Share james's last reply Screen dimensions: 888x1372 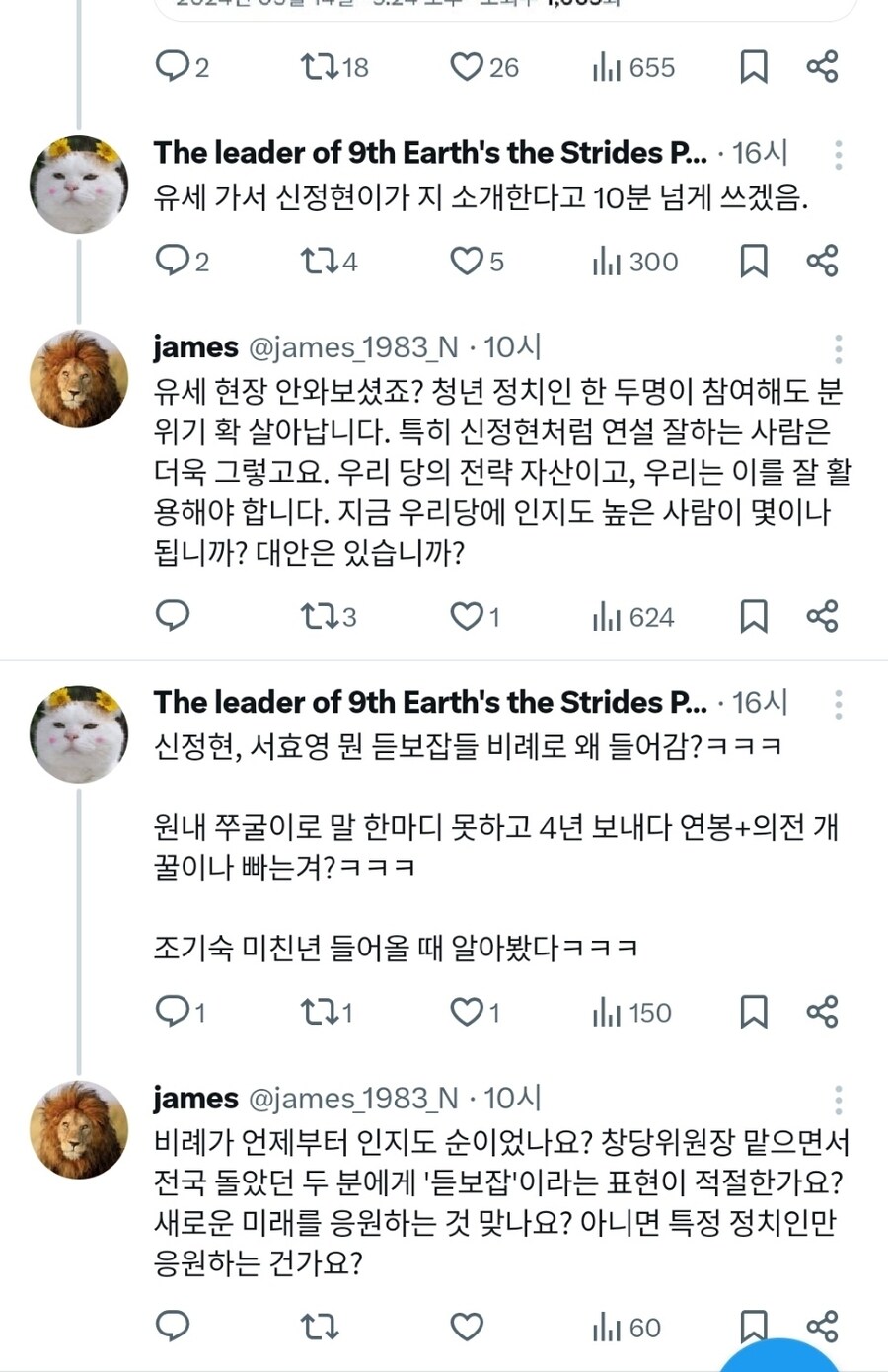pos(822,1328)
